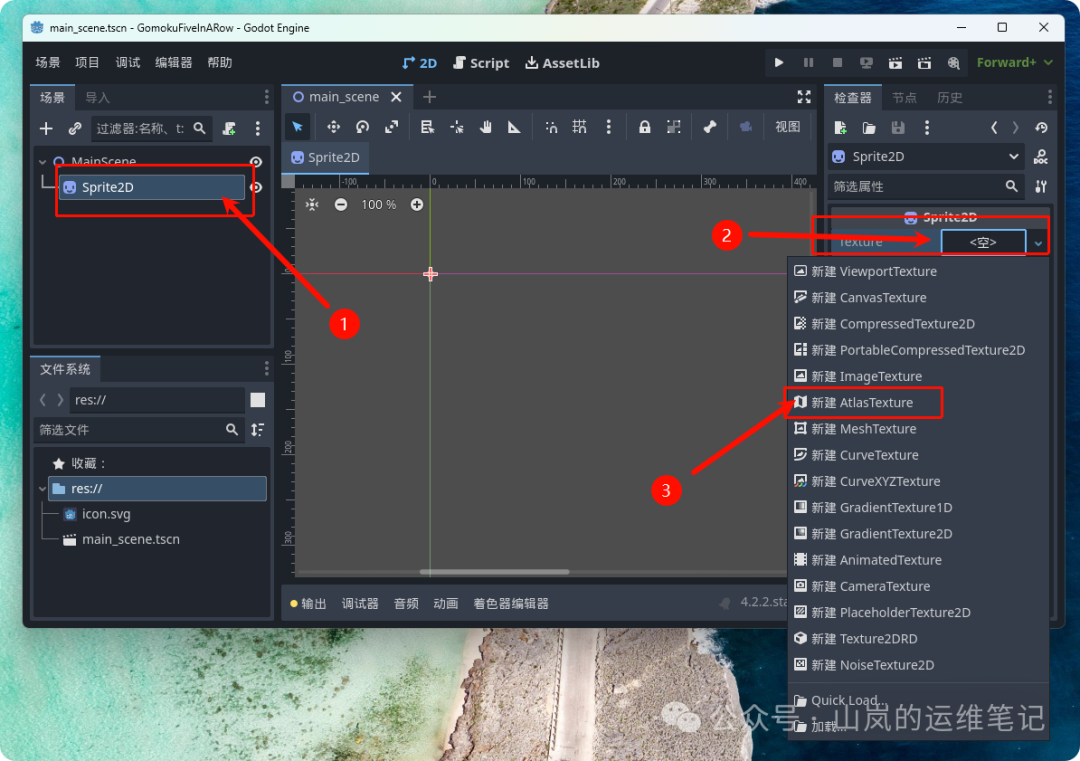The width and height of the screenshot is (1080, 761).
Task: Open the 编辑器 menu
Action: tap(172, 62)
